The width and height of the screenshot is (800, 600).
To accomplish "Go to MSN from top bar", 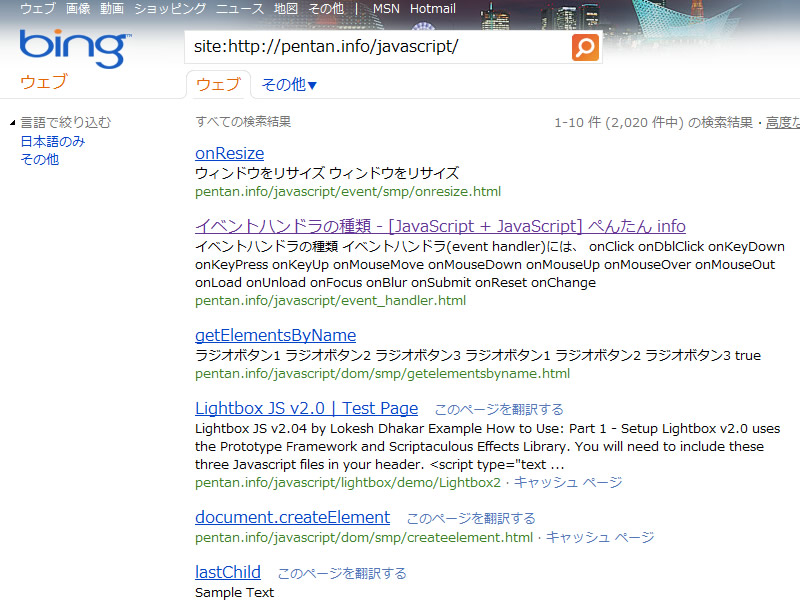I will coord(386,9).
